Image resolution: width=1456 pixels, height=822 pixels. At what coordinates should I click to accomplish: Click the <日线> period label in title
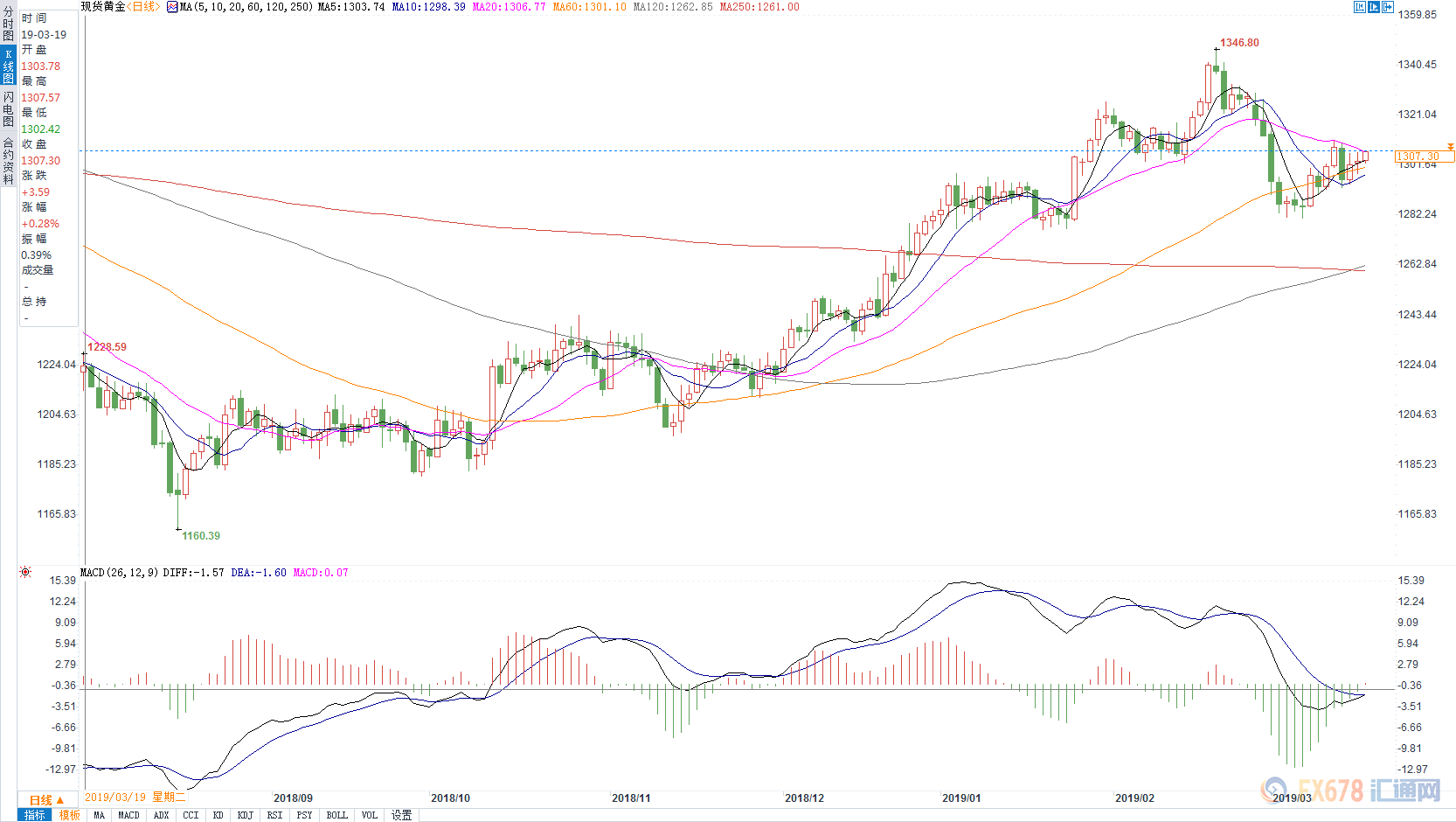pyautogui.click(x=143, y=7)
